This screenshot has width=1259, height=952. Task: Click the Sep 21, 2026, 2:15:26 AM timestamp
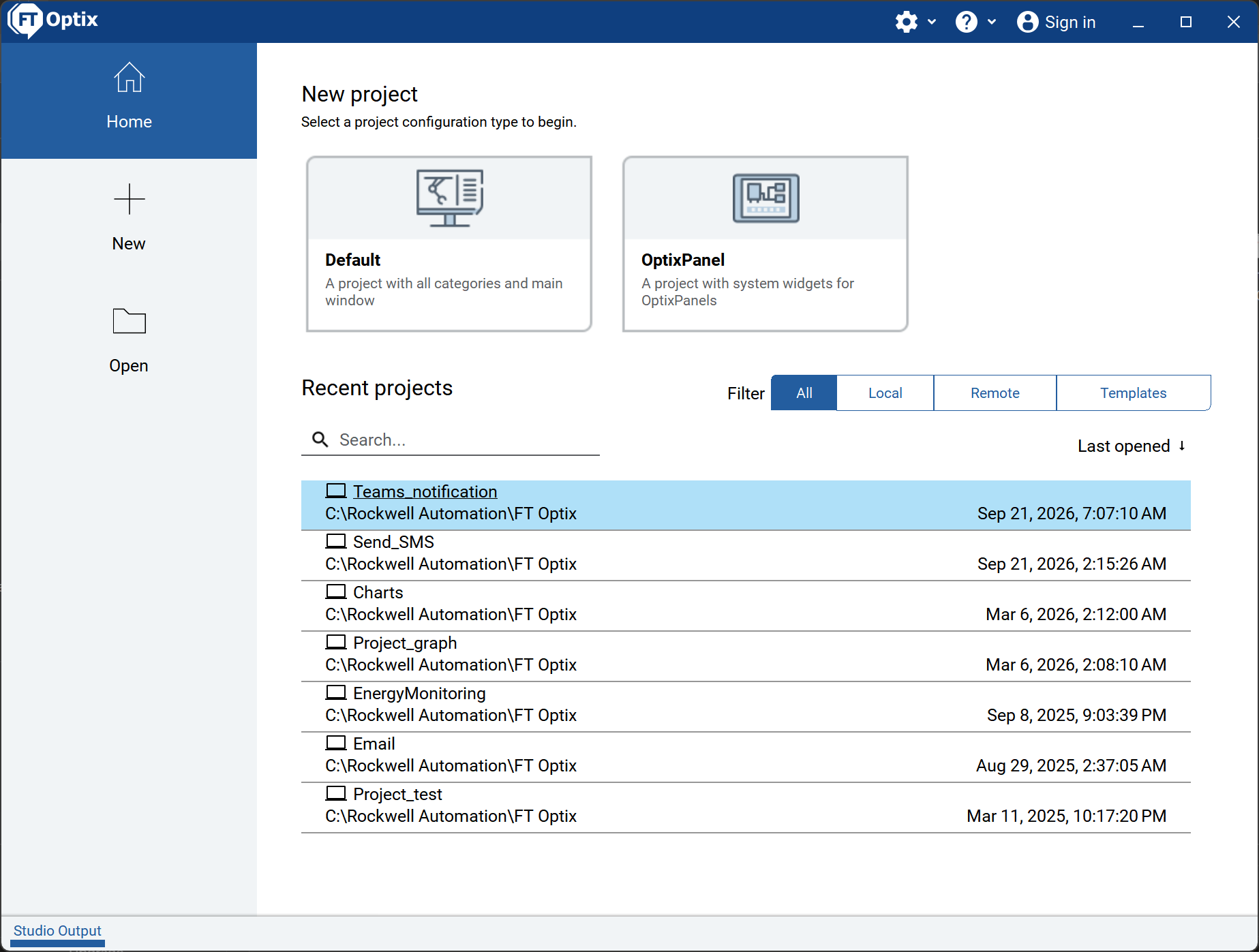(x=1072, y=564)
